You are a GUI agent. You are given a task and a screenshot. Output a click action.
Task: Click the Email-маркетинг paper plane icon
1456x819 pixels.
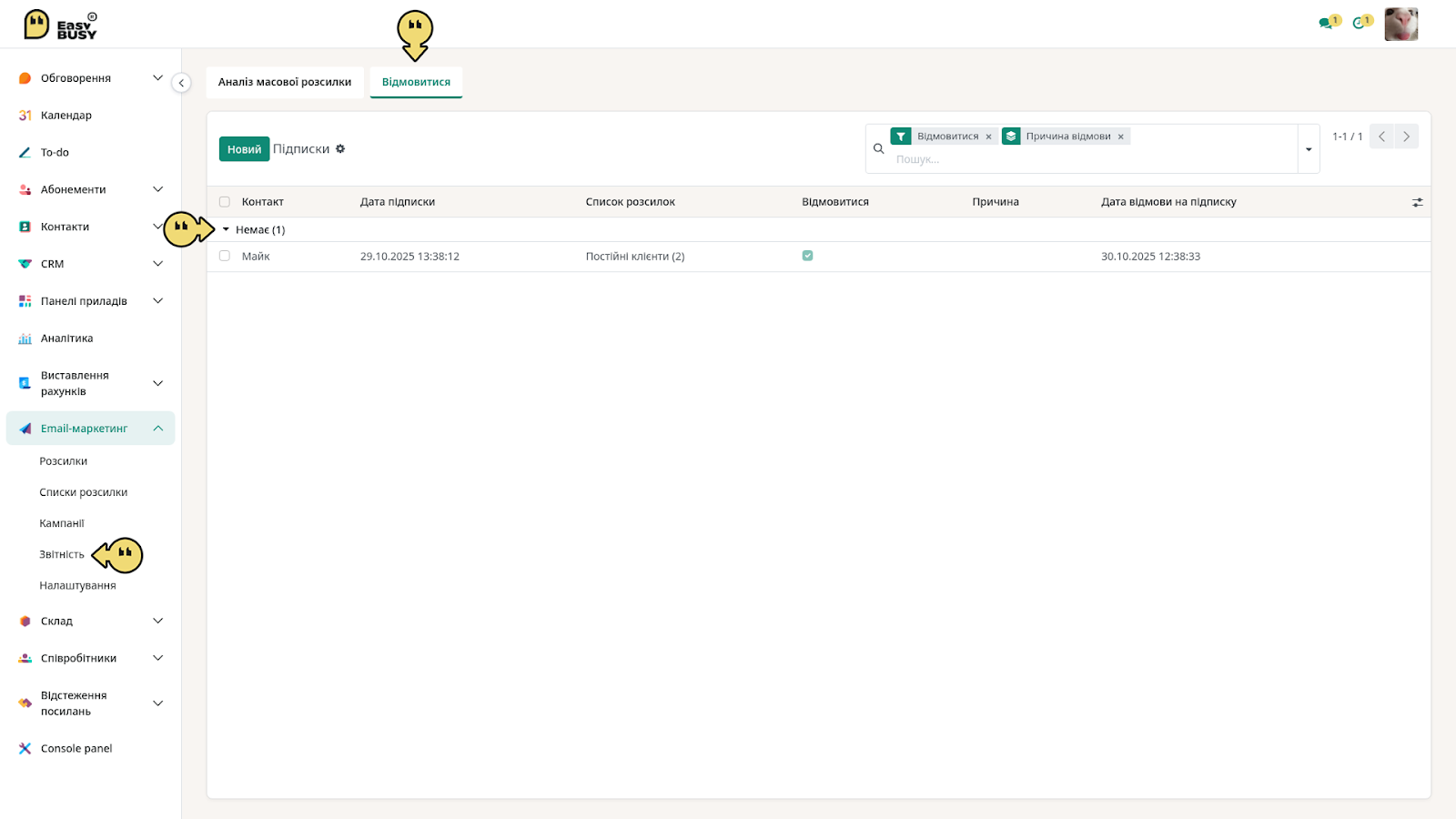(x=25, y=429)
